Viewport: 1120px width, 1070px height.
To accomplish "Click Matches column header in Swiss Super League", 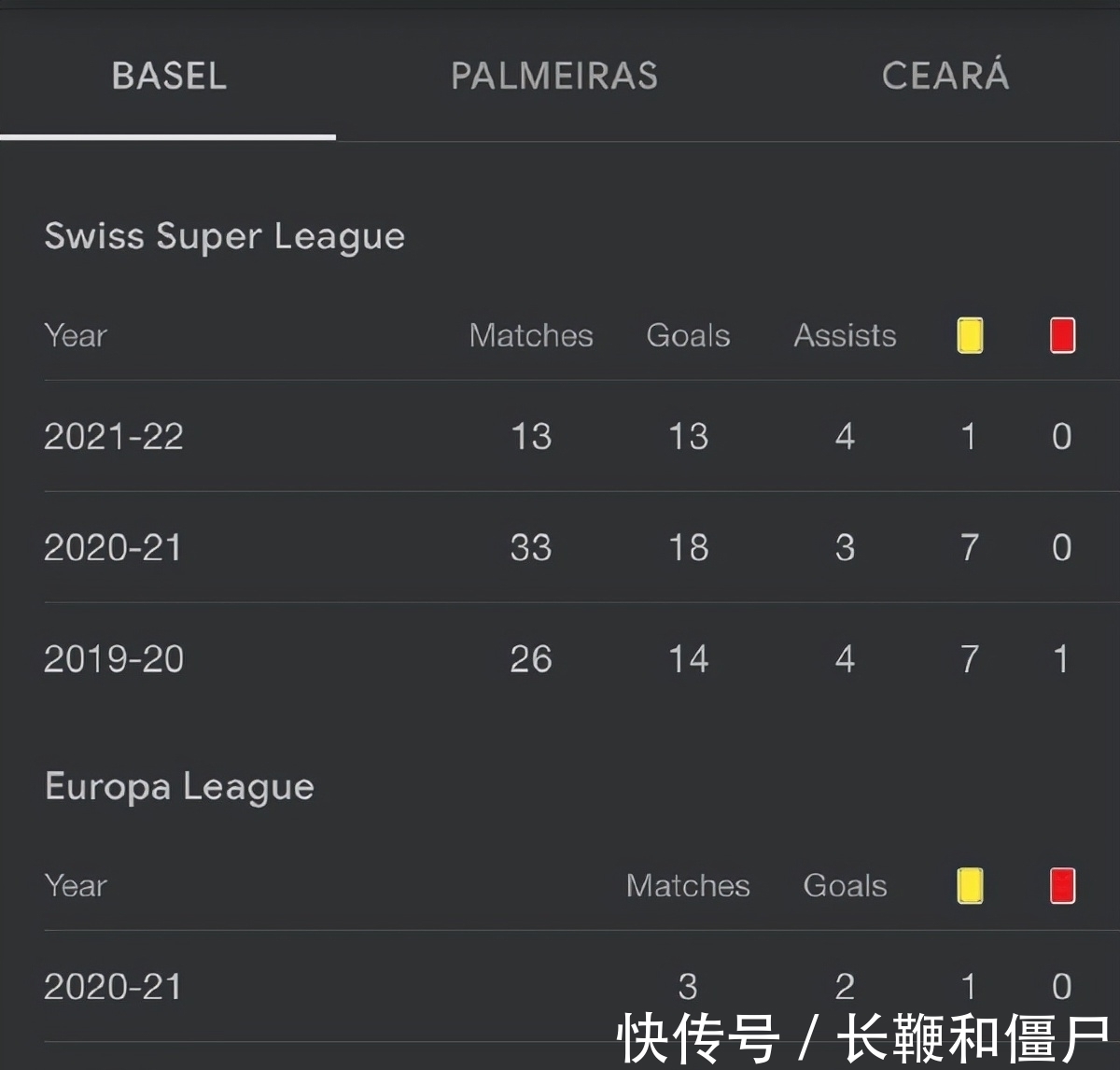I will click(x=531, y=335).
